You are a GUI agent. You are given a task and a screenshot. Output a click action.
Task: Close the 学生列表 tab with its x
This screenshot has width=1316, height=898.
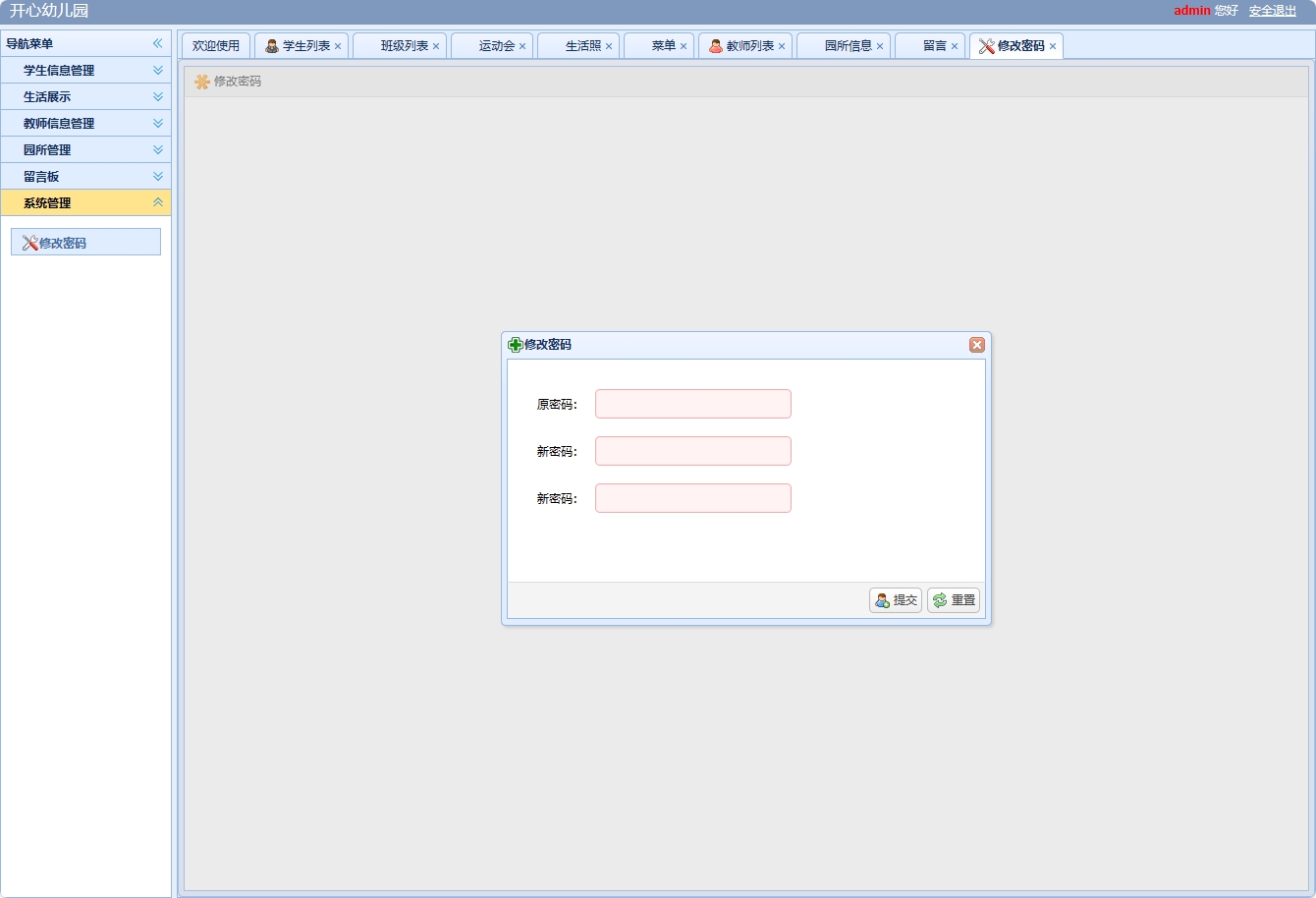pyautogui.click(x=338, y=46)
